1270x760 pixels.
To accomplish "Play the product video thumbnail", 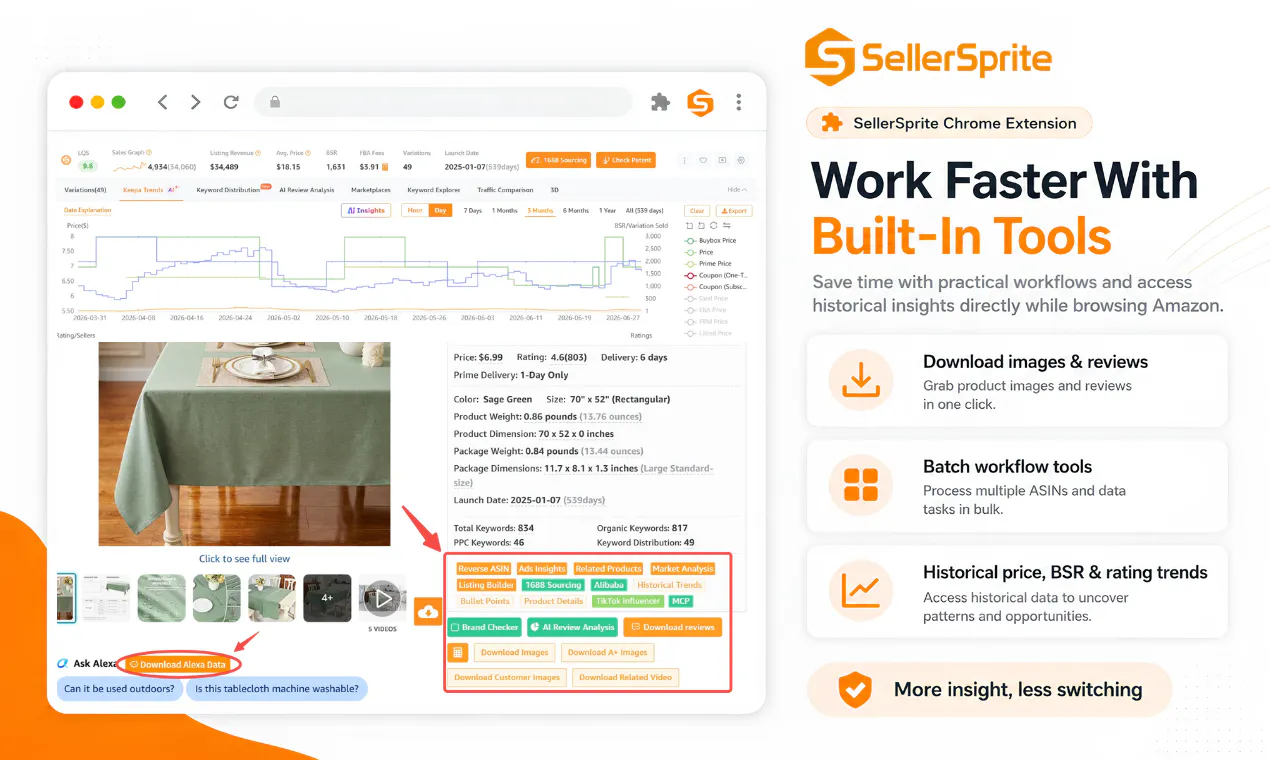I will [383, 599].
